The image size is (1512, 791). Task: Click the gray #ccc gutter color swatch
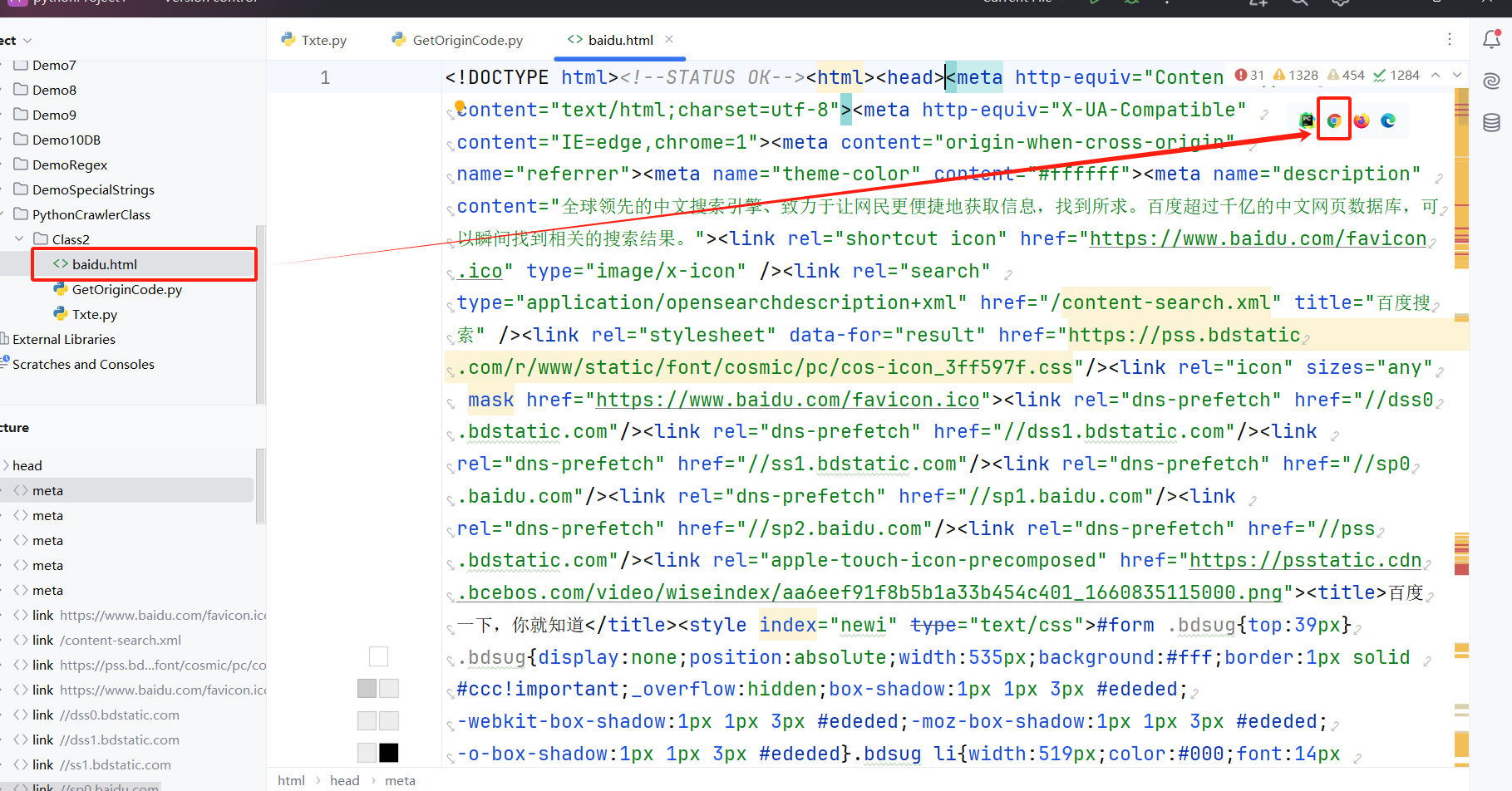367,688
